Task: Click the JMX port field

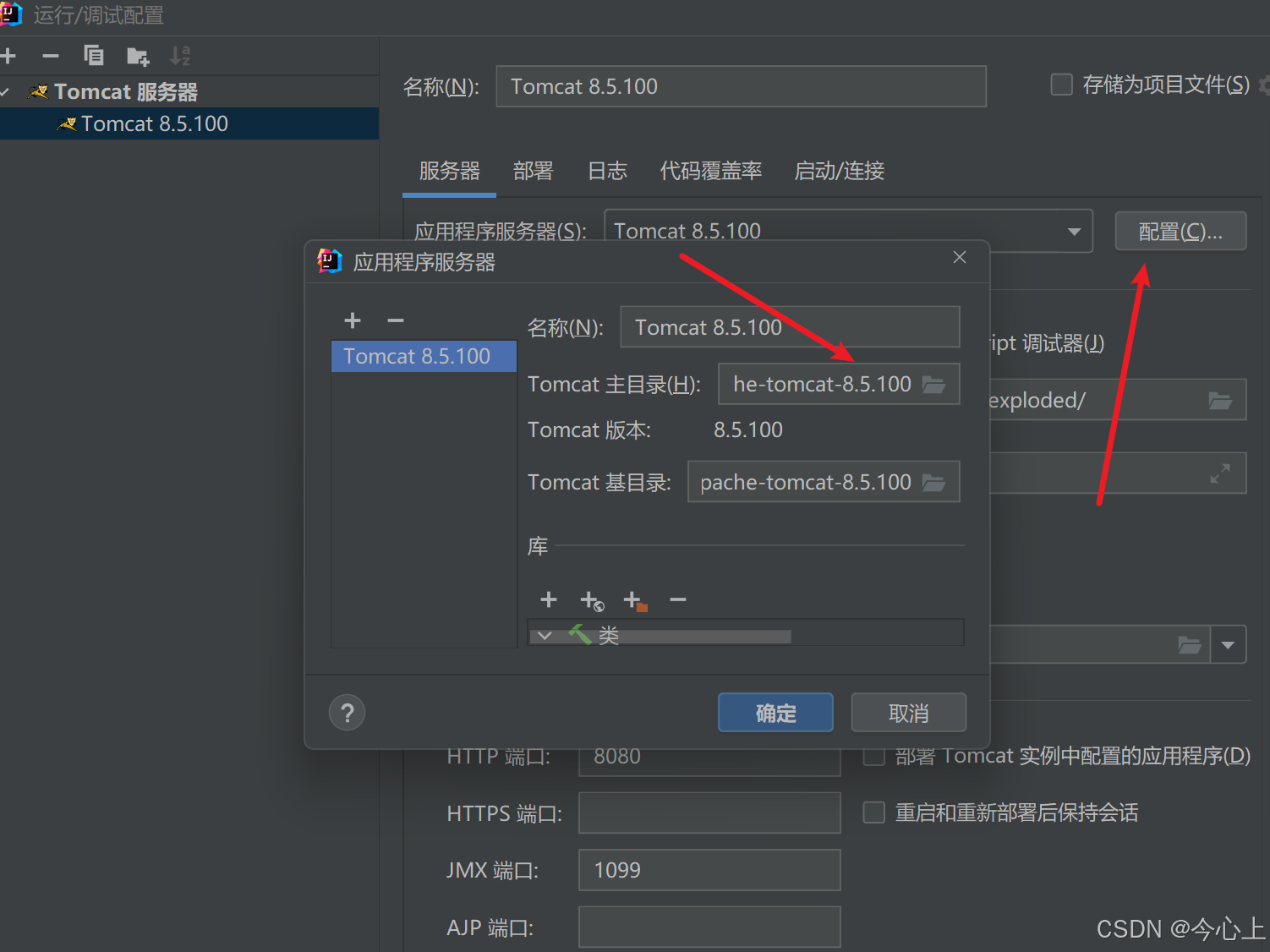Action: pos(709,870)
